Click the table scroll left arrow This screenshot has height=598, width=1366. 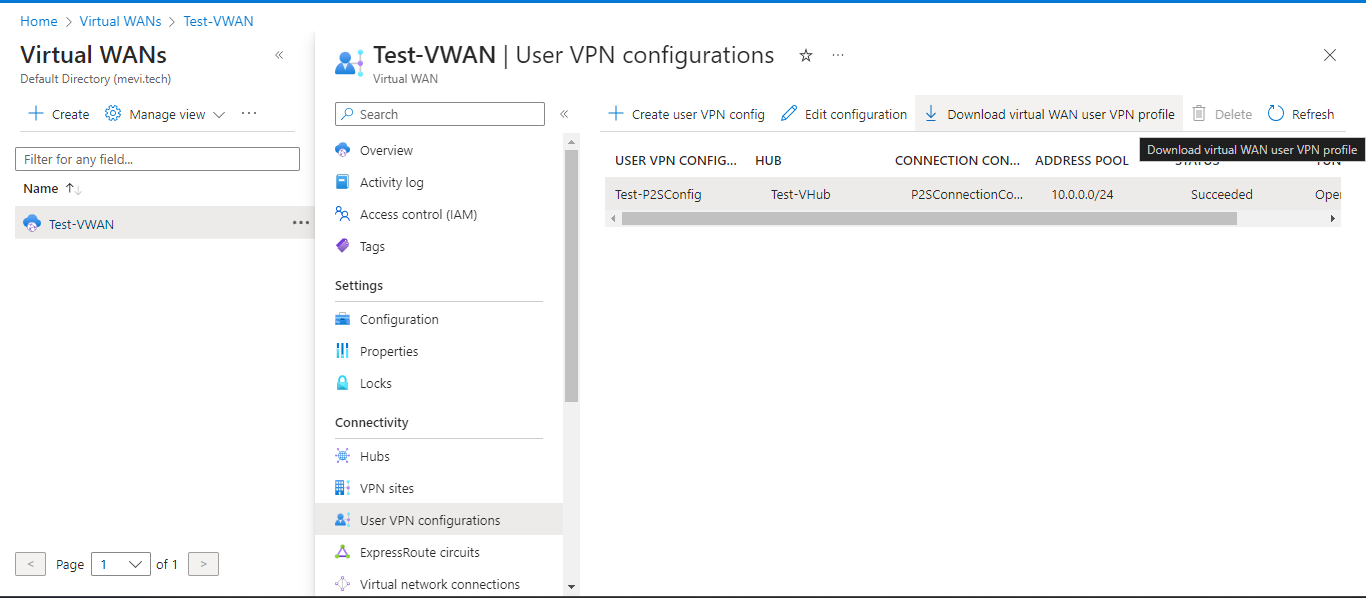click(x=613, y=218)
